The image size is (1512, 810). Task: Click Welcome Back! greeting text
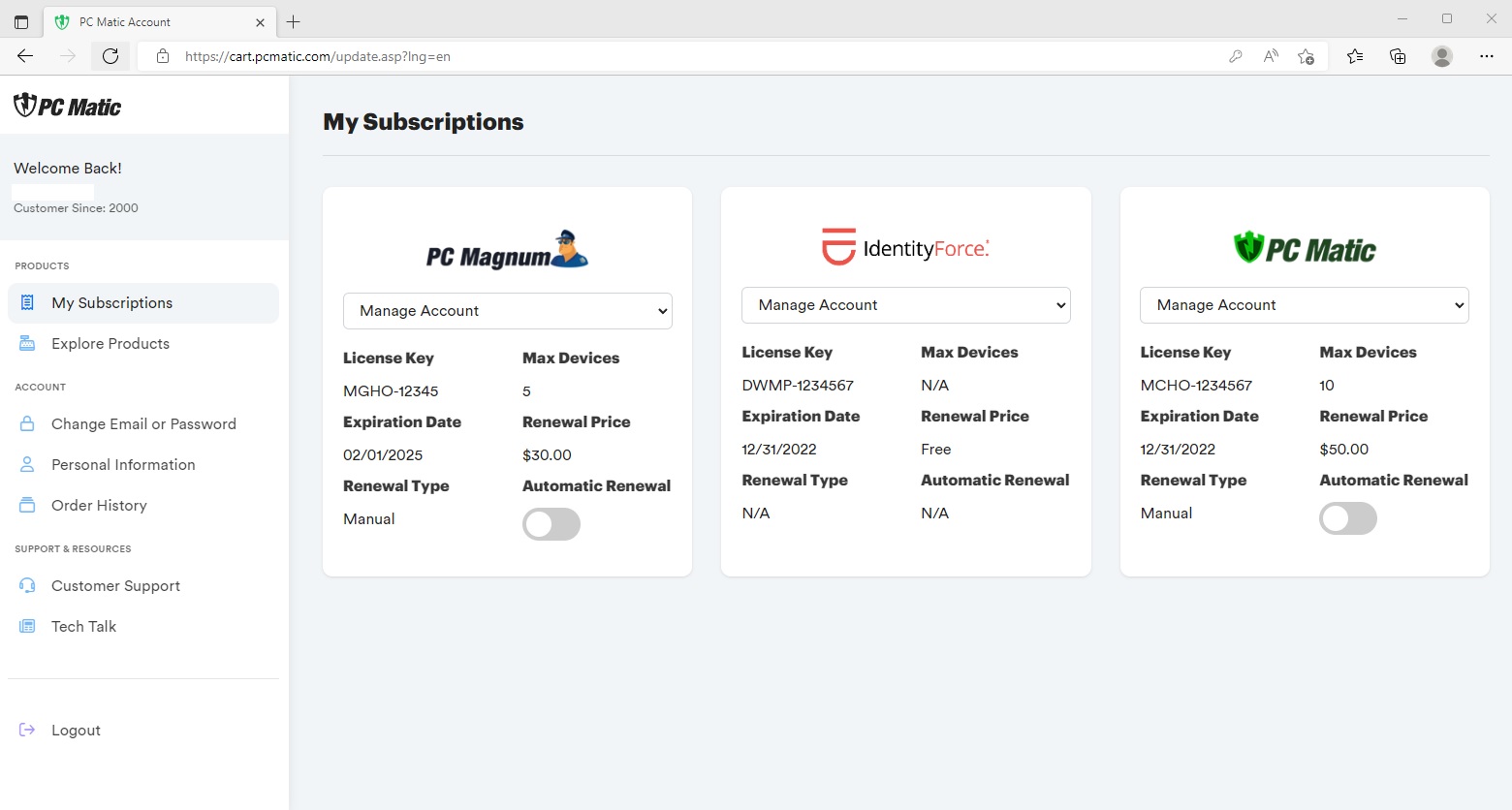click(x=68, y=169)
